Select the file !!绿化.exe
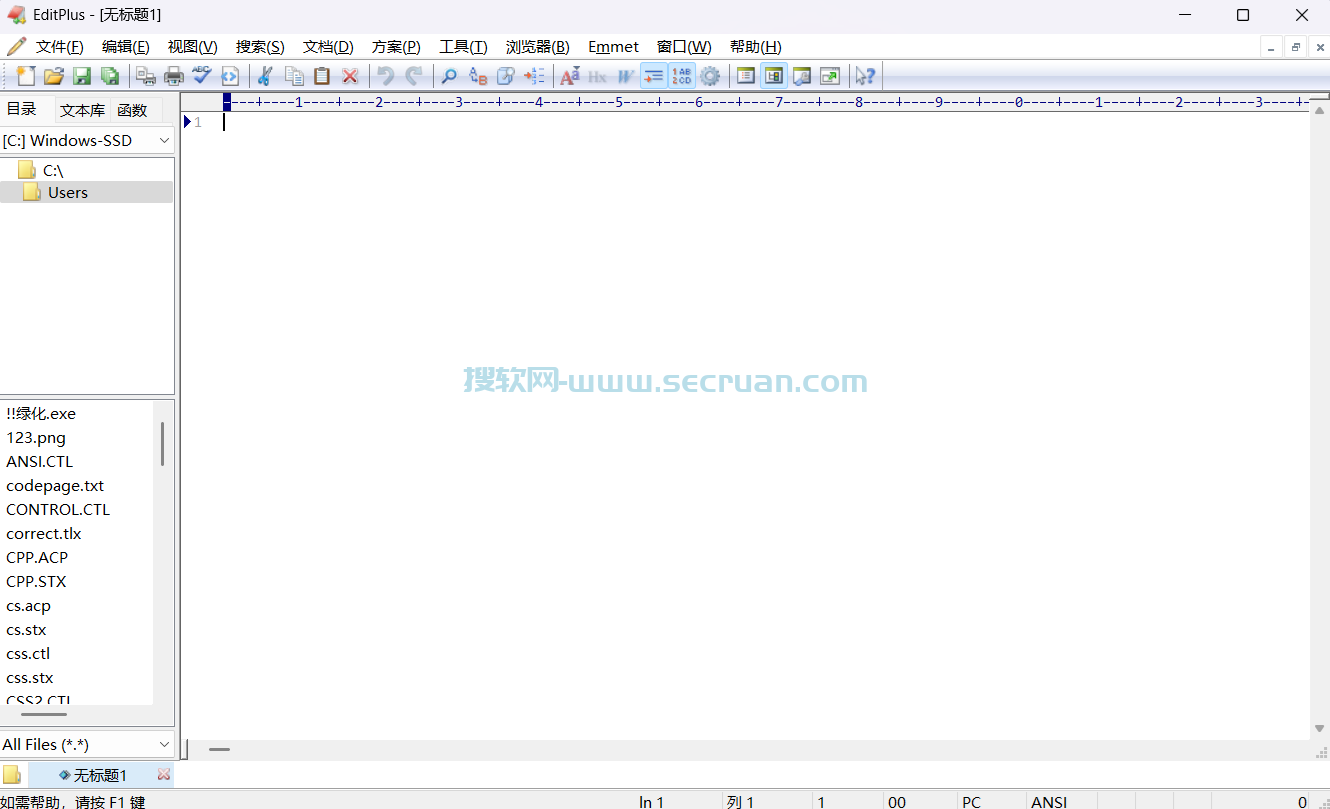 [41, 414]
